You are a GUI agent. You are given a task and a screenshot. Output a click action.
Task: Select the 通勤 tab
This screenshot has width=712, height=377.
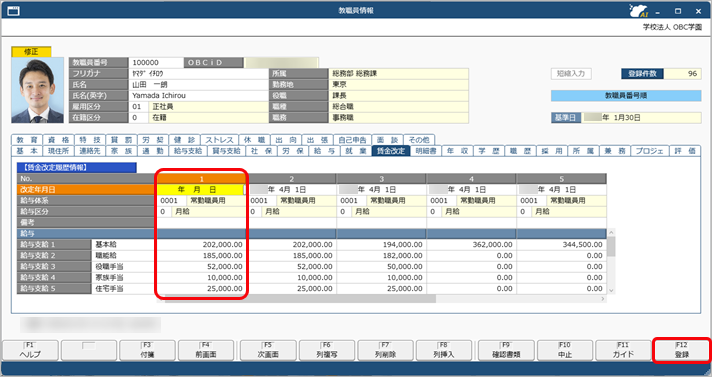153,151
